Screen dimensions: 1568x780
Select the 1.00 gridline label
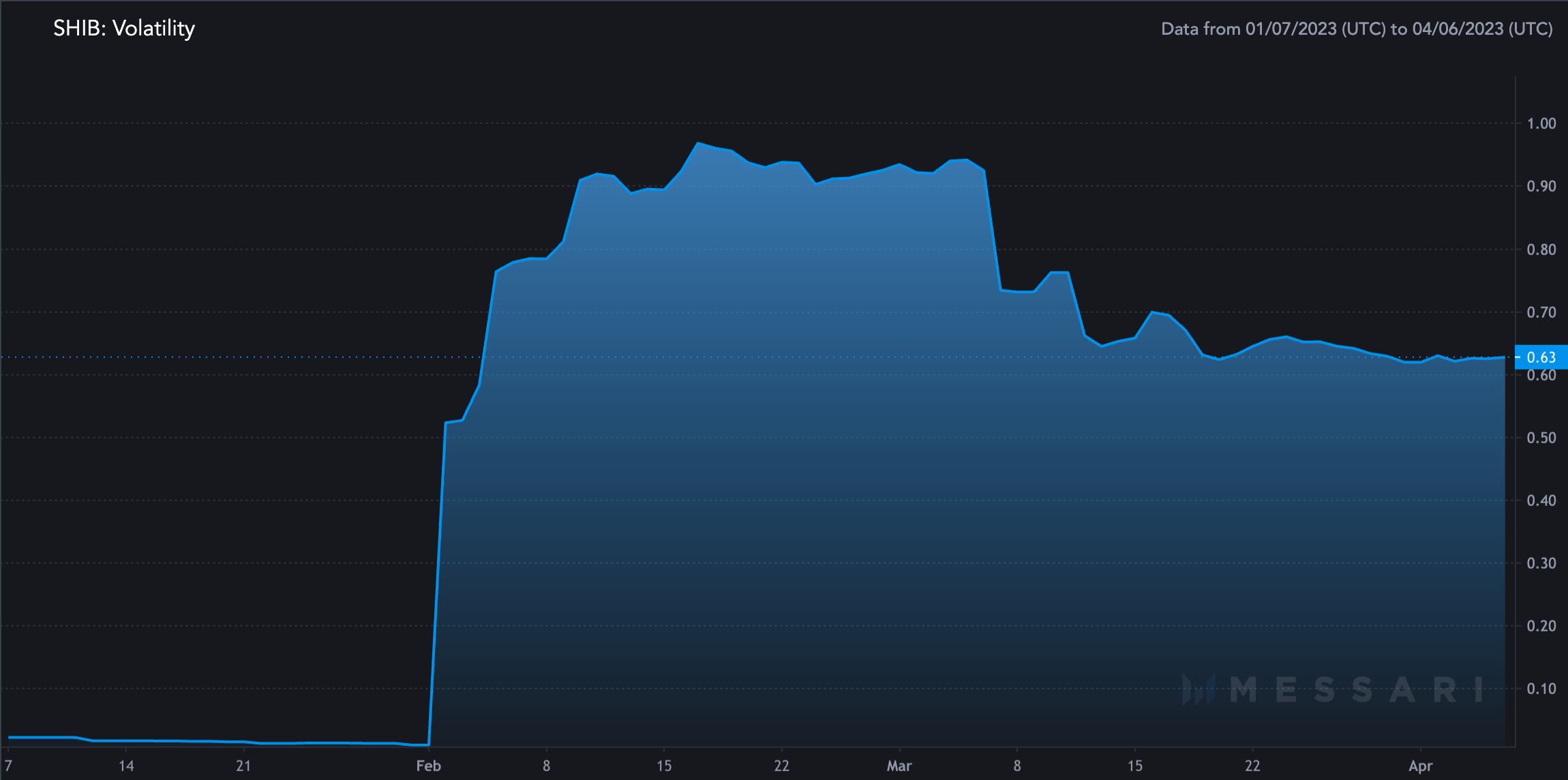[x=1543, y=123]
